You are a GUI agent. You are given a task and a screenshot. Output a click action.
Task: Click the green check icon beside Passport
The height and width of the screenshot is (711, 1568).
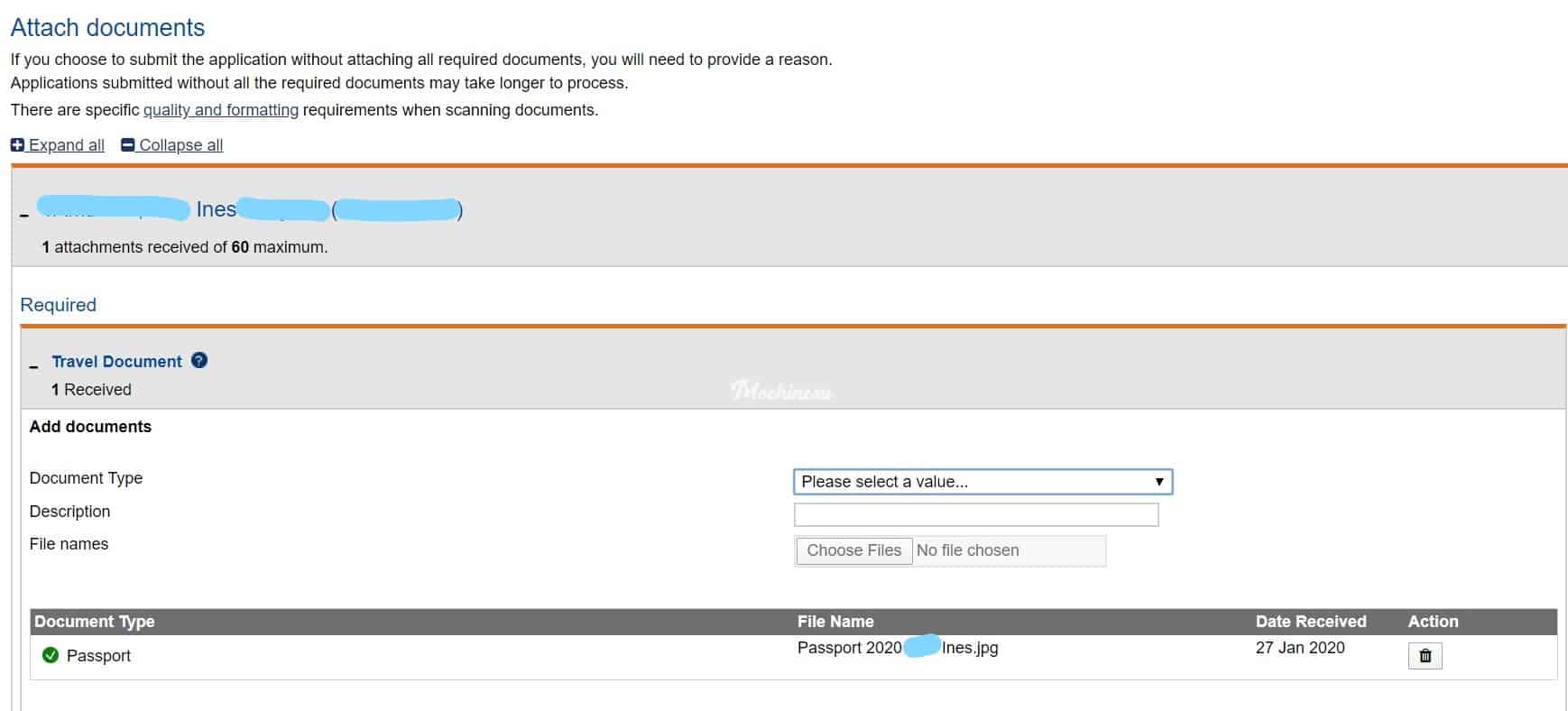(x=51, y=655)
